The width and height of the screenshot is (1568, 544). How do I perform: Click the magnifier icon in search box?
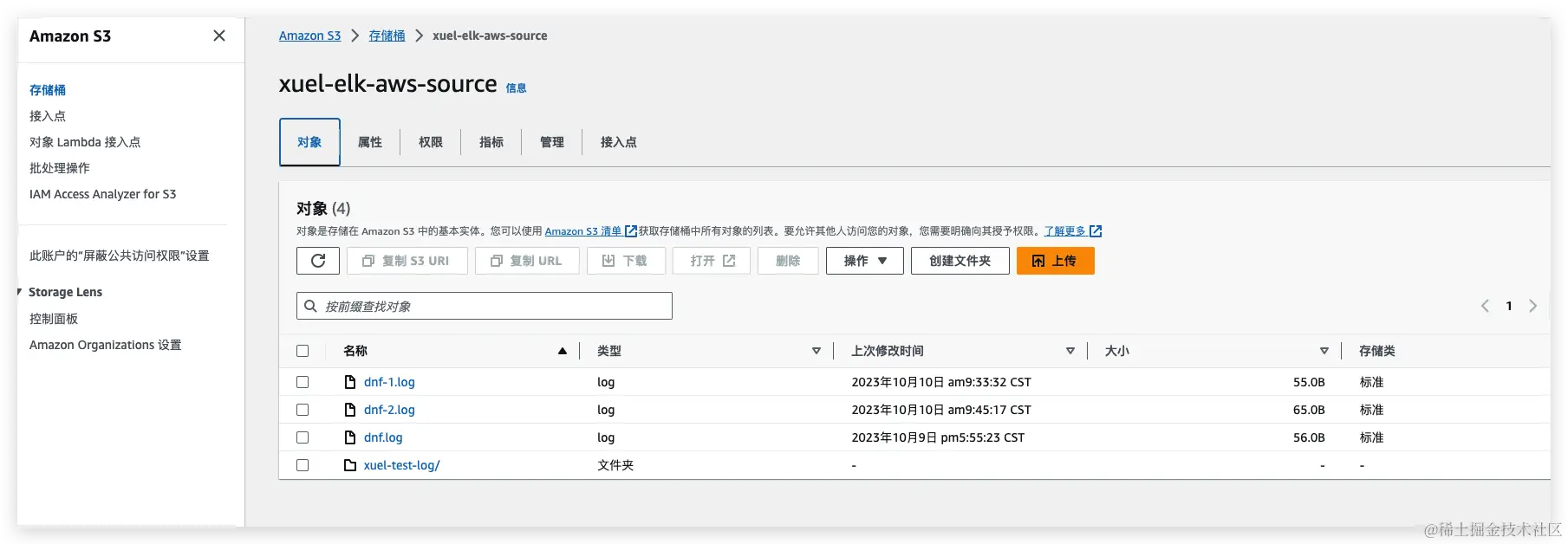310,306
